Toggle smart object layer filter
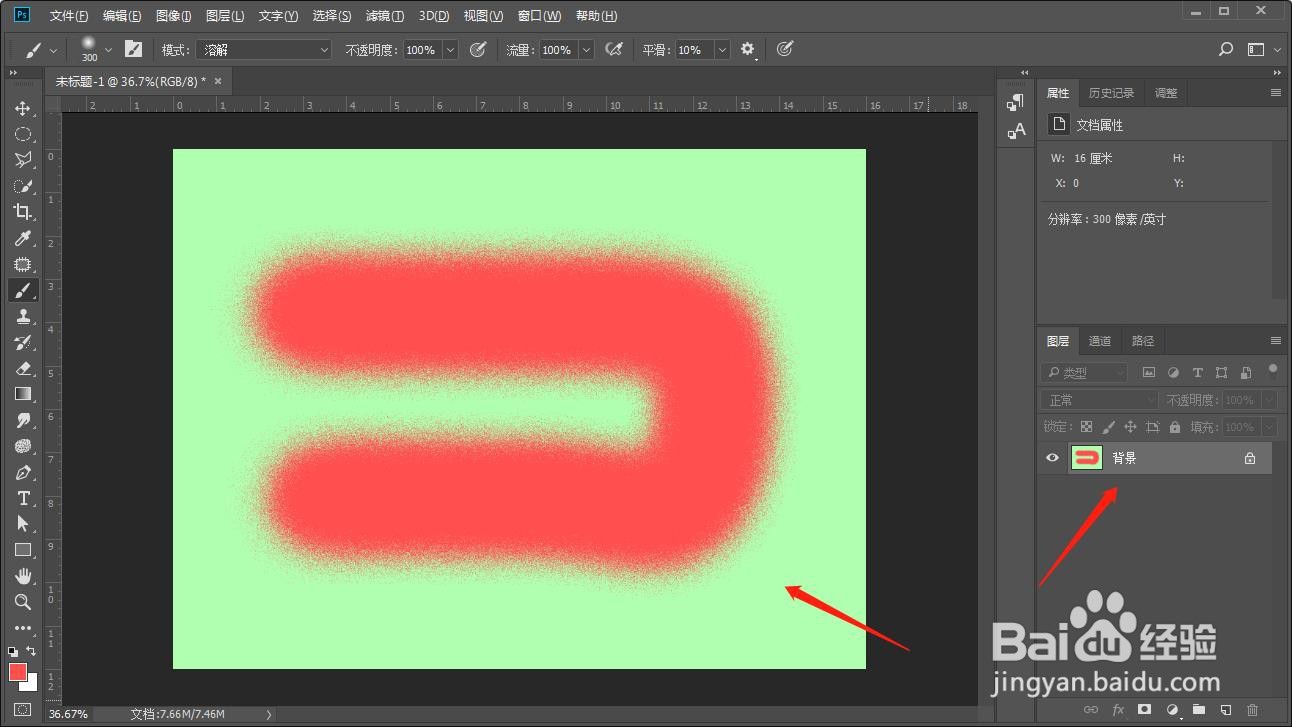Screen dimensions: 1292x727 (x=1245, y=372)
